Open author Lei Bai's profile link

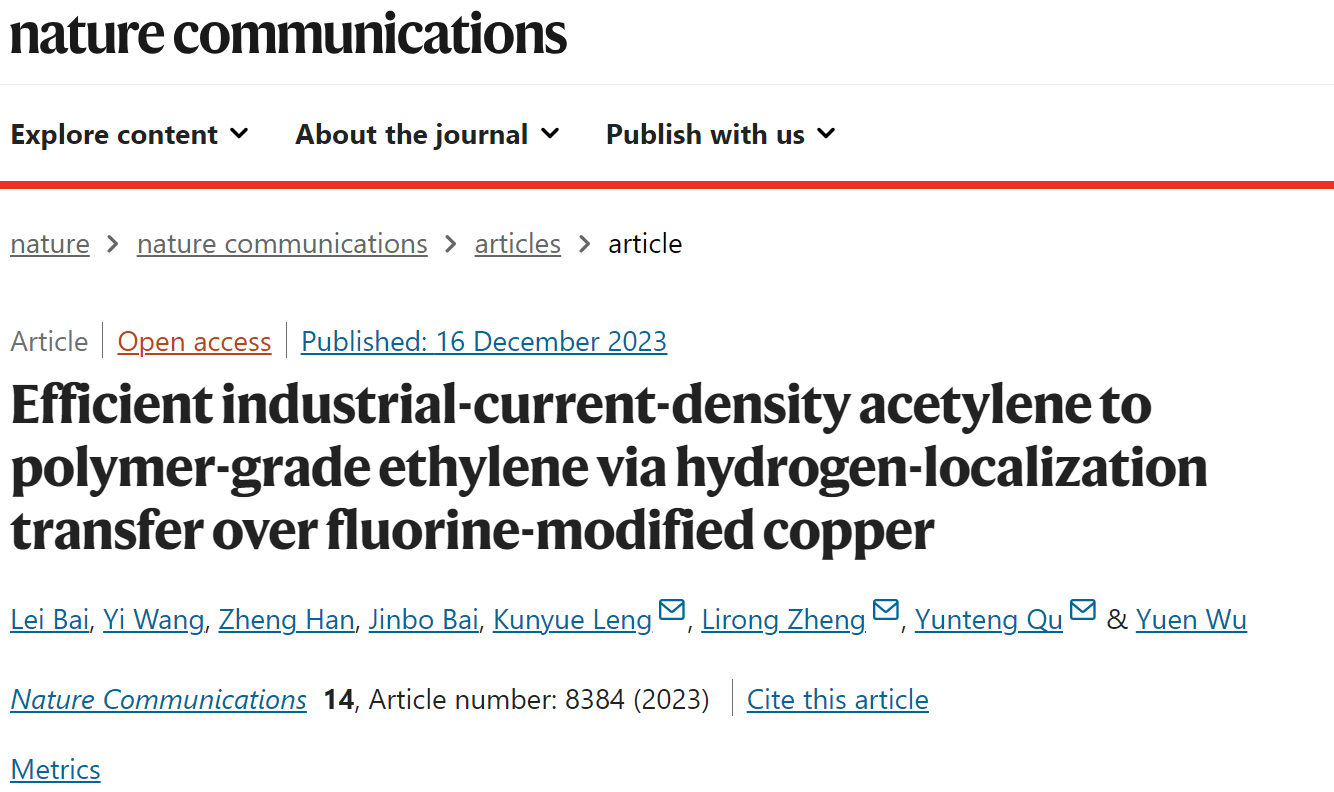(x=50, y=620)
